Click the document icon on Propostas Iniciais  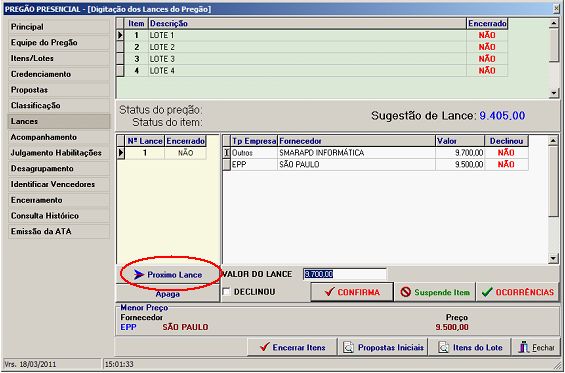(x=348, y=348)
